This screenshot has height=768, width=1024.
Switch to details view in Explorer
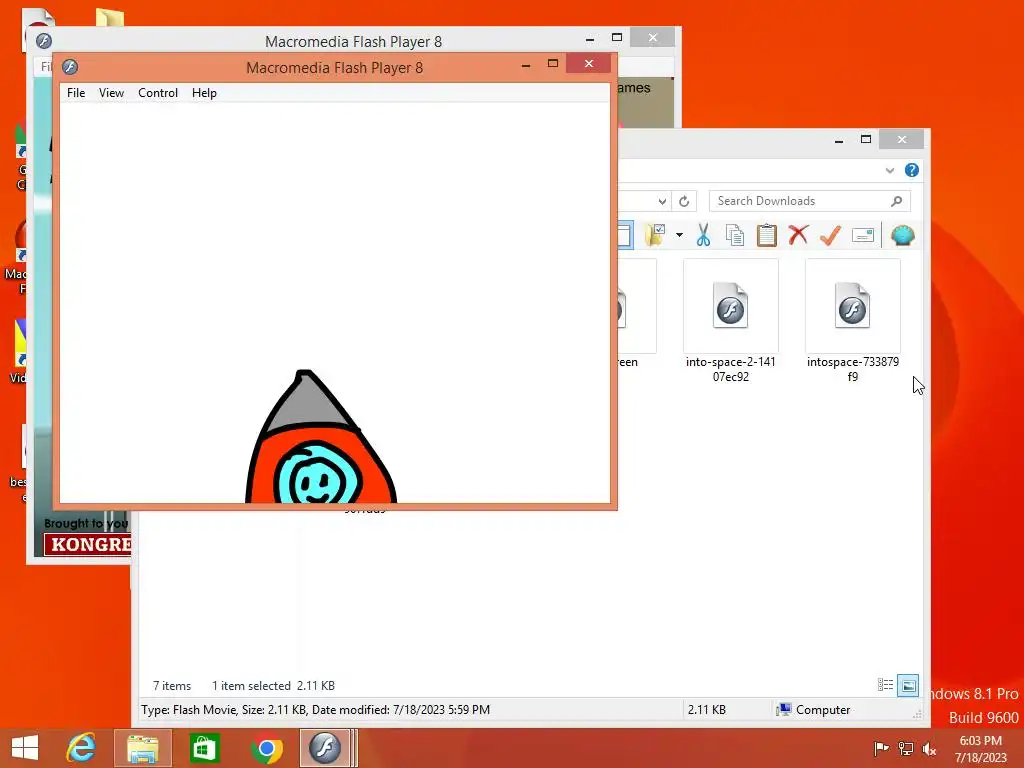(886, 685)
